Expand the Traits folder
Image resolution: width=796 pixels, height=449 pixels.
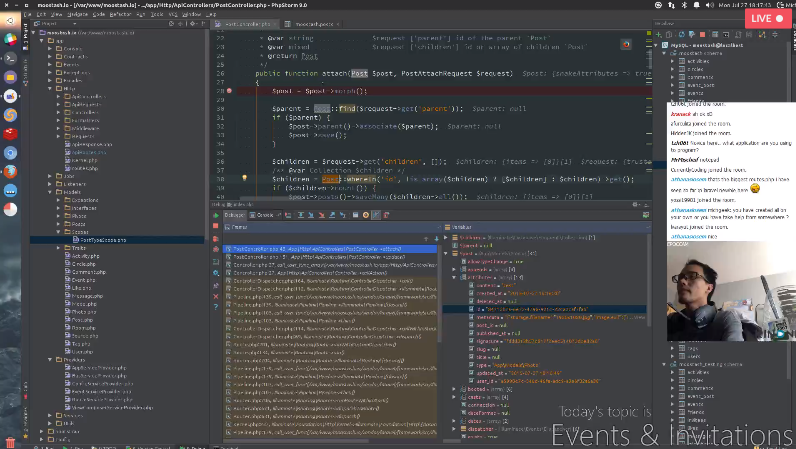pyautogui.click(x=58, y=248)
